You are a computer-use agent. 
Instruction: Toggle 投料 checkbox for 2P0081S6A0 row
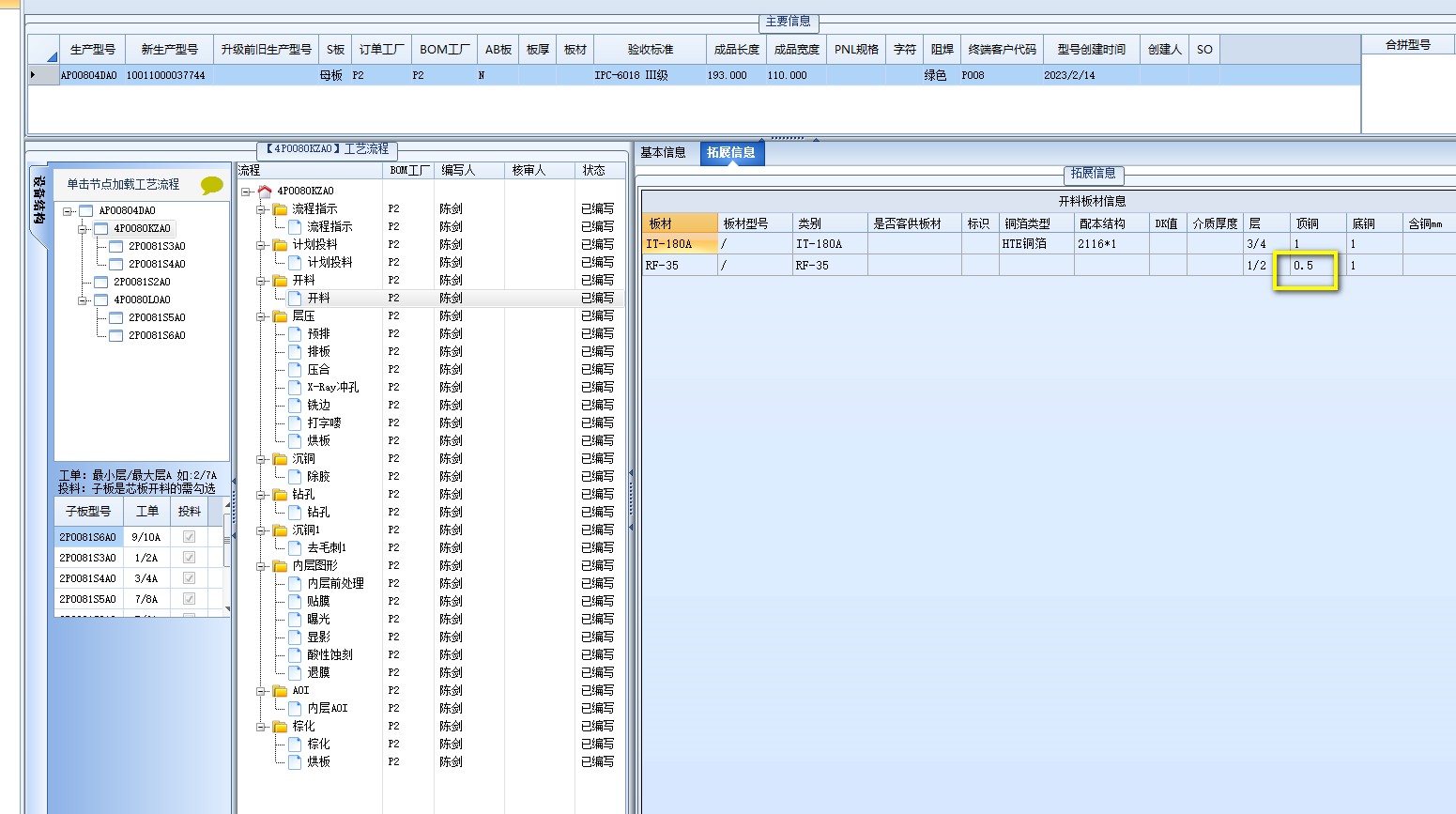tap(189, 537)
